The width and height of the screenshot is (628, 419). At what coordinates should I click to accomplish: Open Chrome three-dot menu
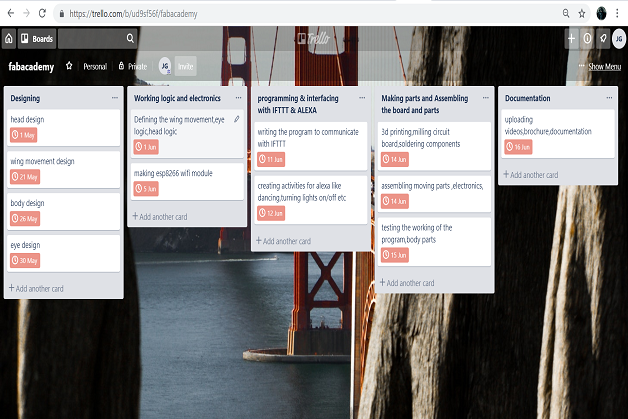(617, 13)
